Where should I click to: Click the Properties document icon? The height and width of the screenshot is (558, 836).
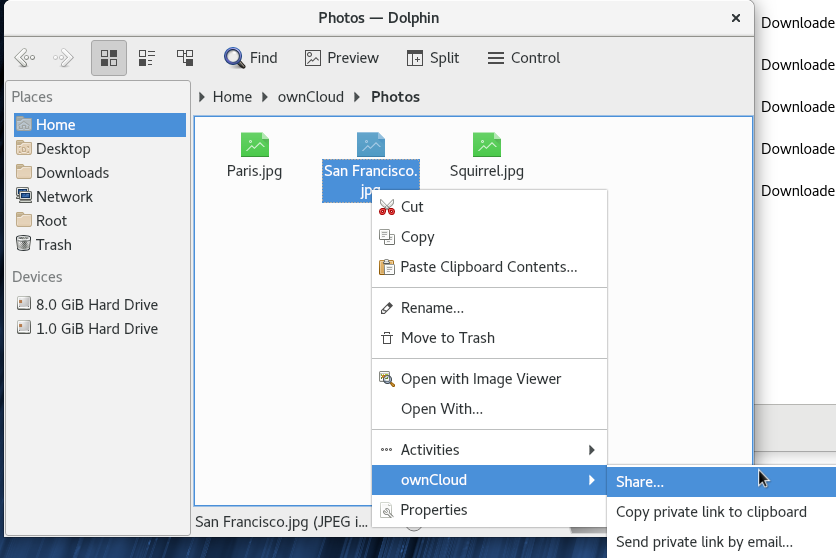coord(387,511)
